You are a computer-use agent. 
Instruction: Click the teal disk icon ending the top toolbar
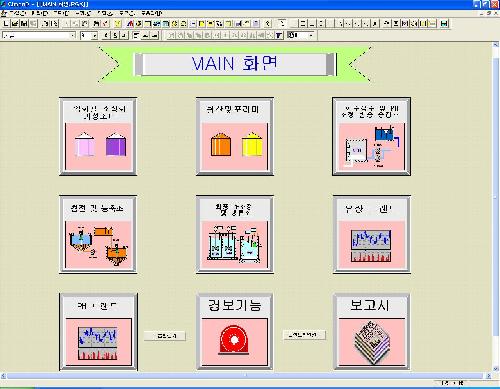(x=444, y=23)
